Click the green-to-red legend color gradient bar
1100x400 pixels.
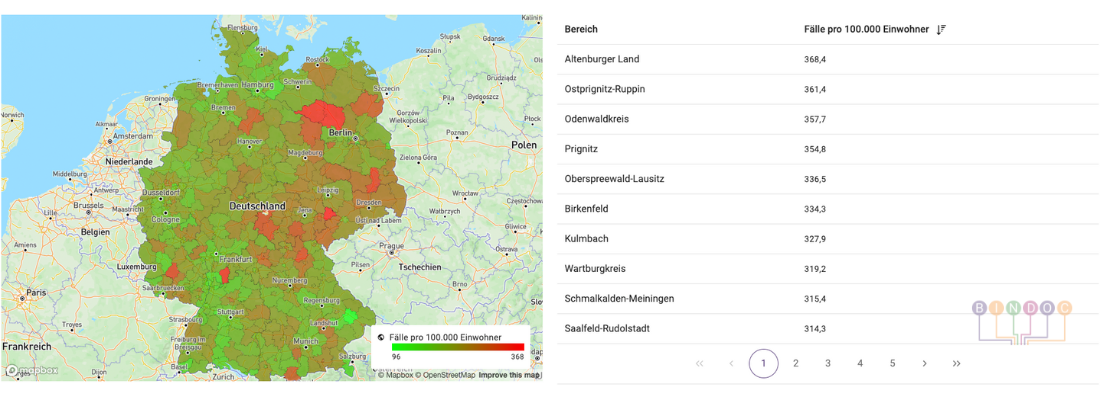point(457,347)
